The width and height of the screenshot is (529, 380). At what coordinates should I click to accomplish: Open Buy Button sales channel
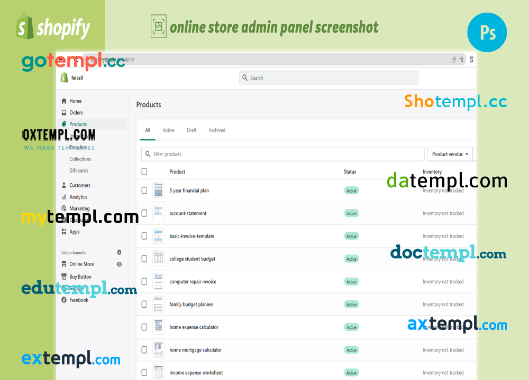click(x=77, y=277)
